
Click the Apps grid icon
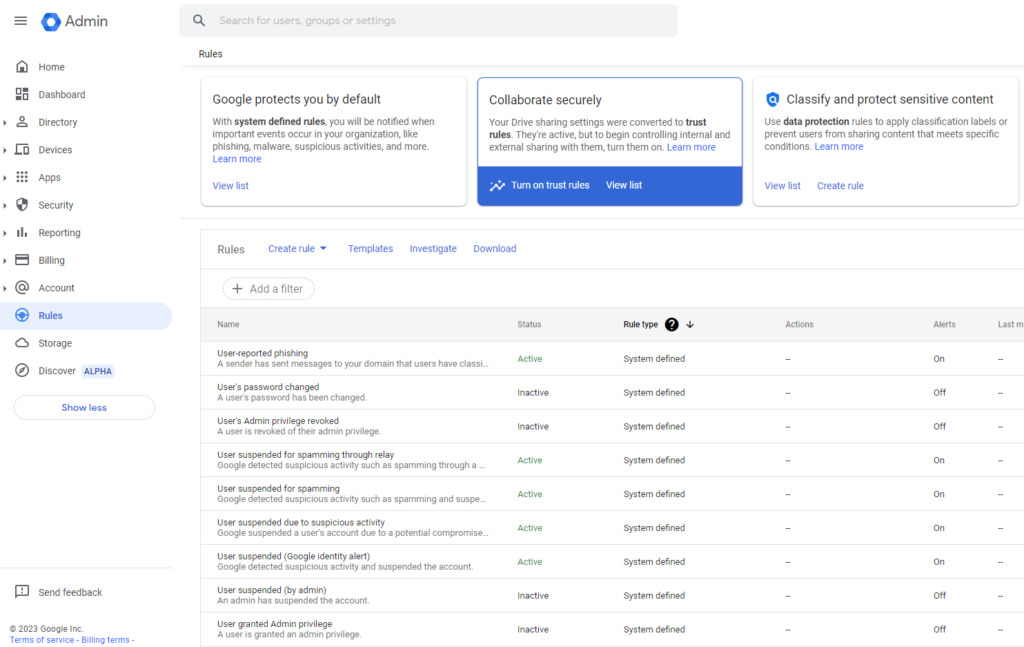tap(22, 177)
